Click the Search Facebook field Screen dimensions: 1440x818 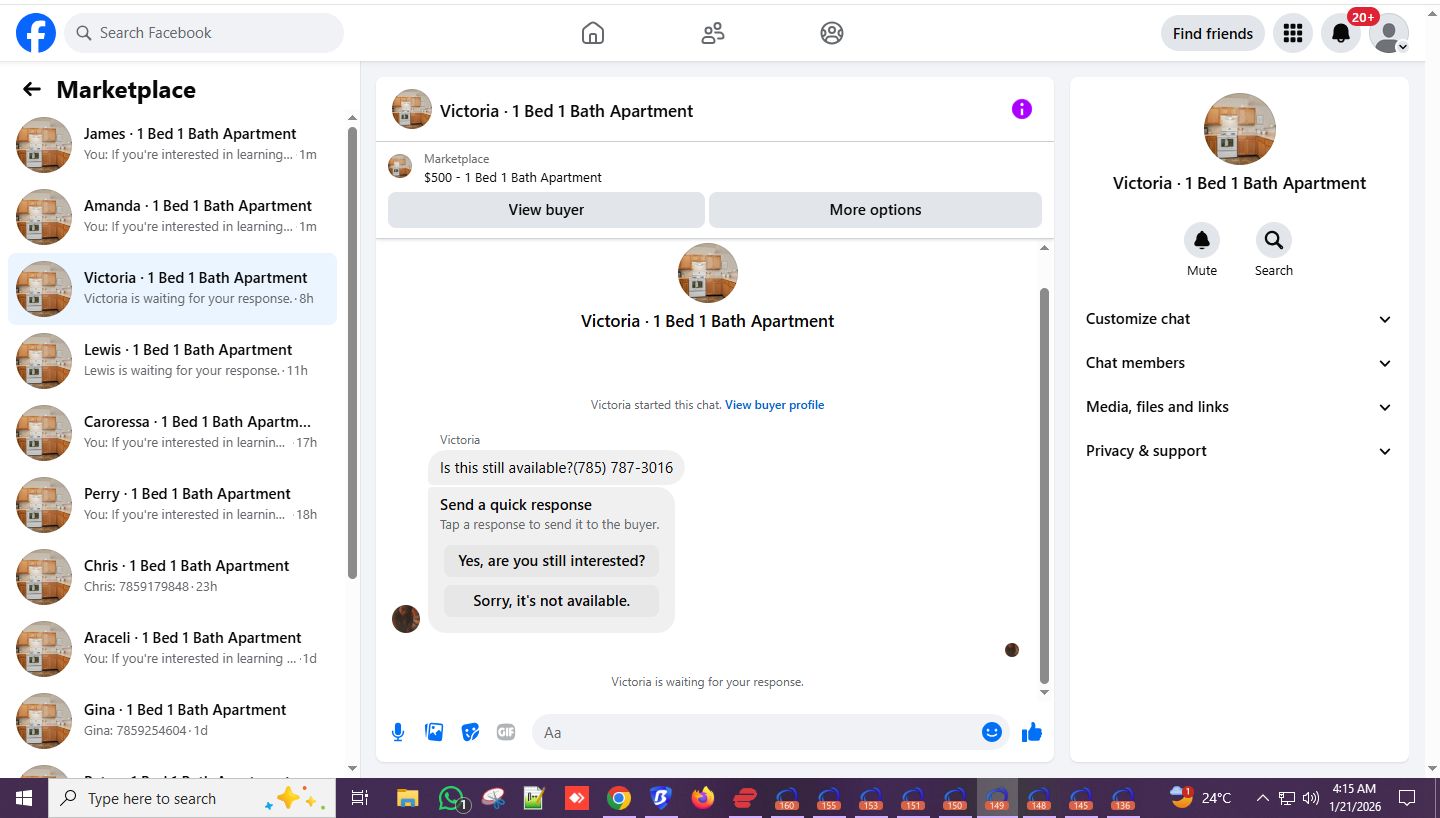click(204, 33)
